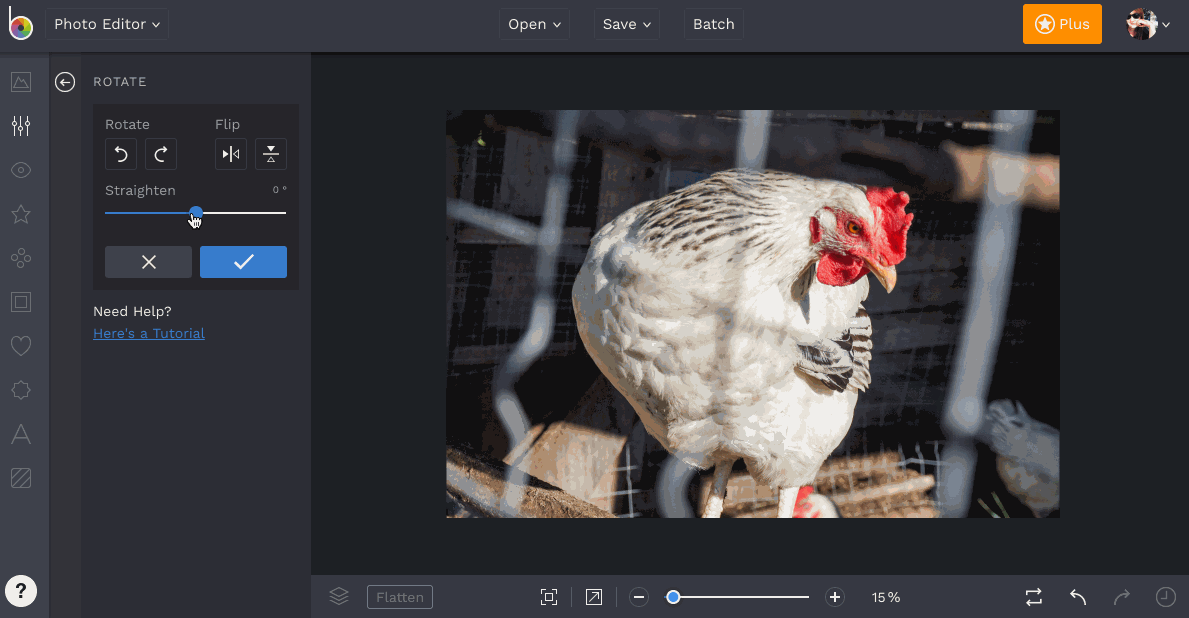Select the Edit sliders sidebar tool

point(21,126)
